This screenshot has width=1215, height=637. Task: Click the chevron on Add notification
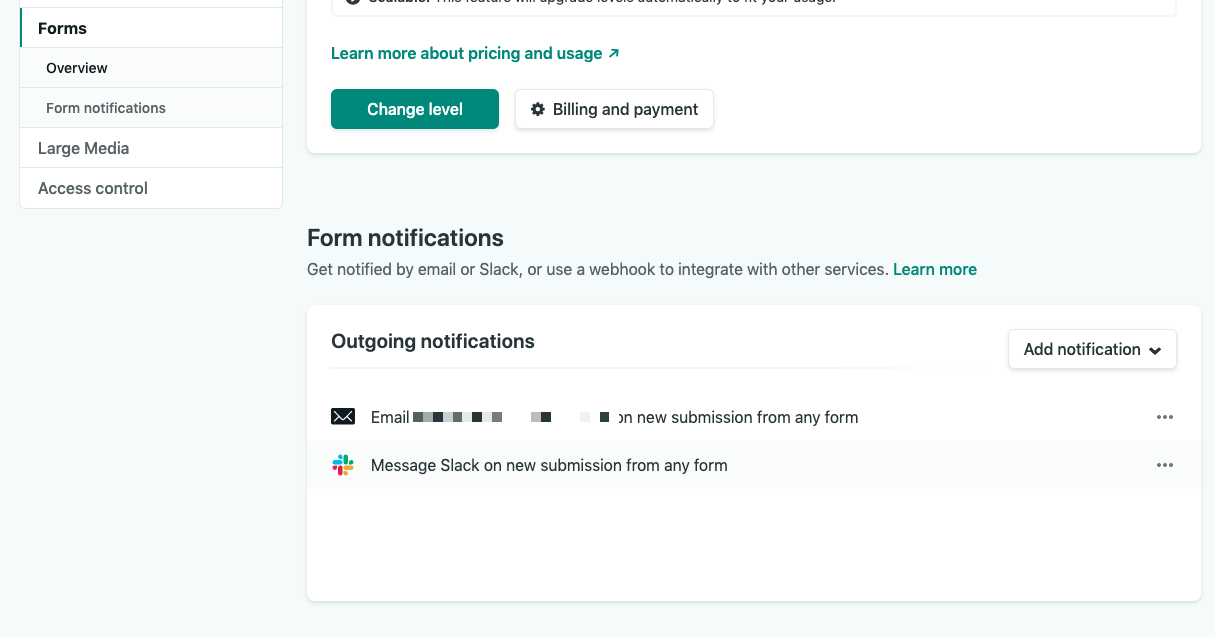point(1155,350)
